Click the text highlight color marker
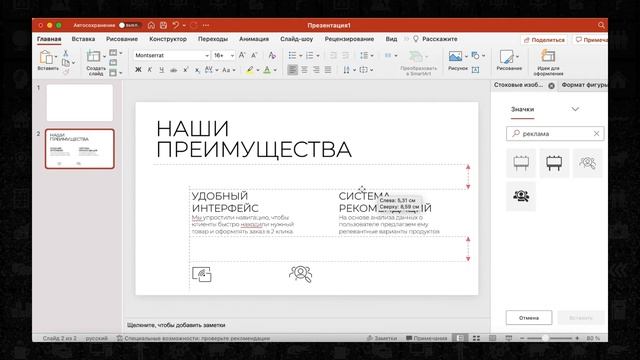This screenshot has width=640, height=360. [249, 70]
